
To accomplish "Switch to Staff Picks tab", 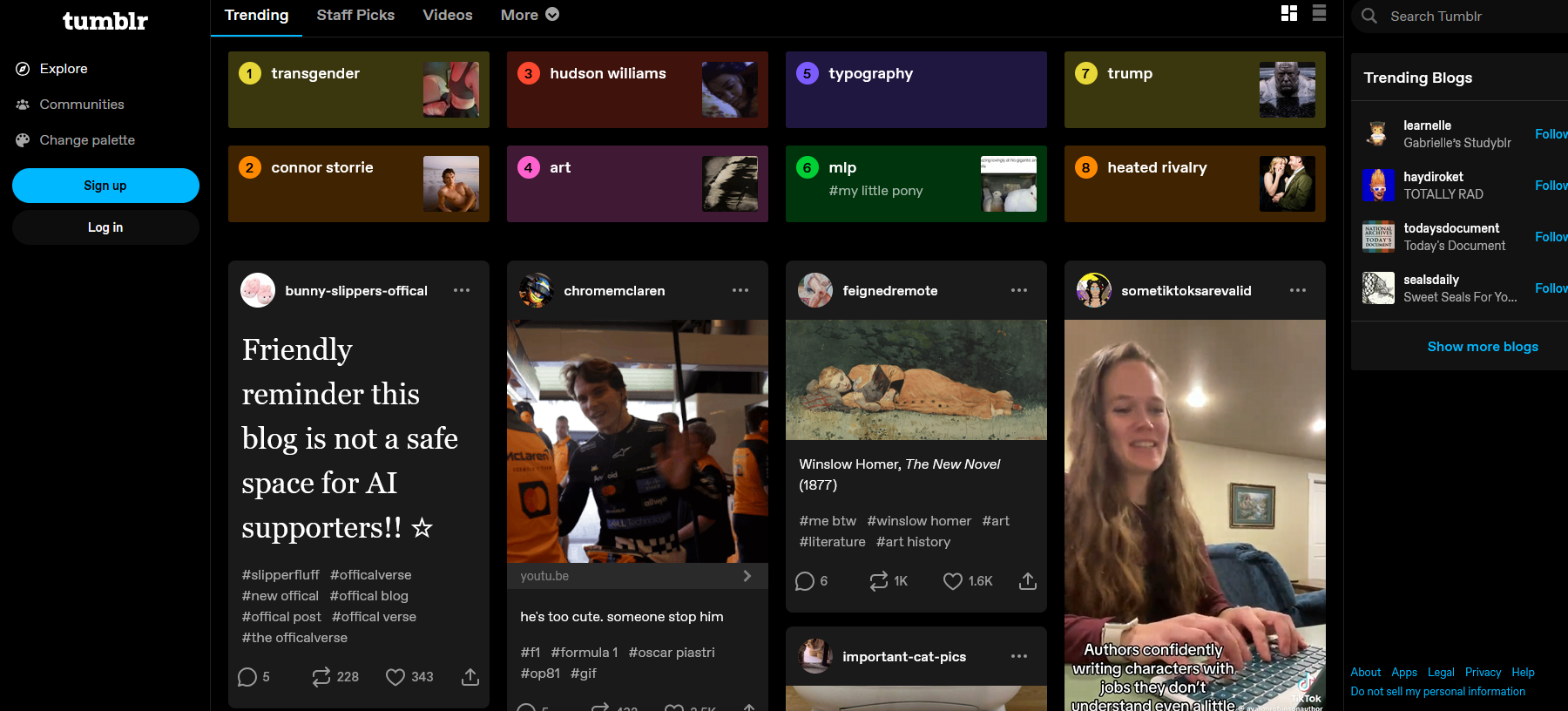I will (355, 15).
